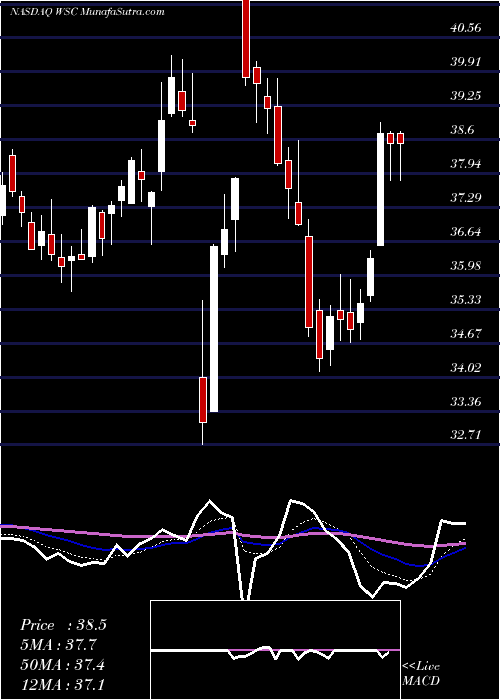Click the 12MA : 37.1 readout
Viewport: 500px width, 700px height.
point(62,683)
